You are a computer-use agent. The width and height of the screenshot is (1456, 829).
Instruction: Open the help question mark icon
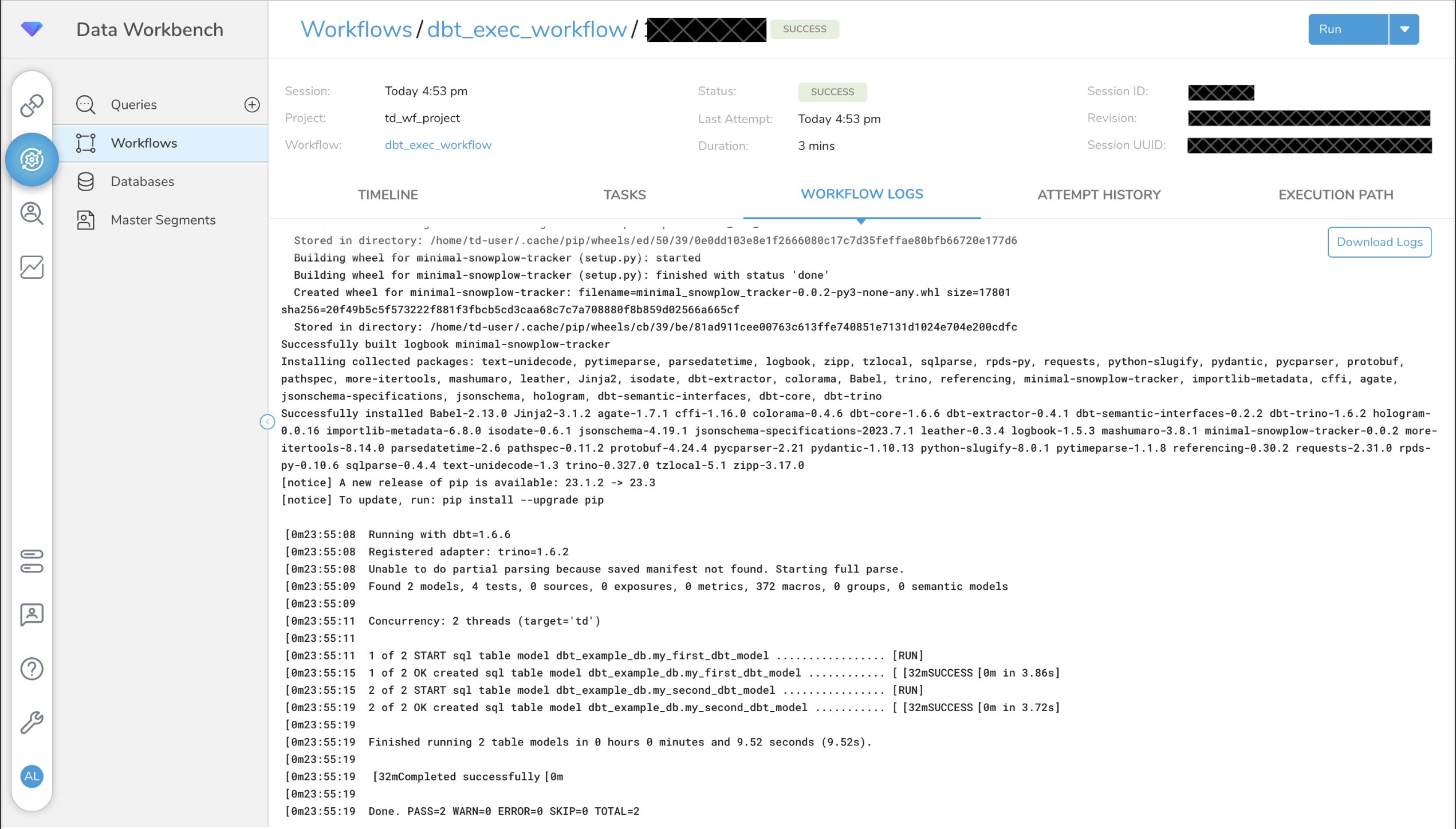pyautogui.click(x=32, y=669)
